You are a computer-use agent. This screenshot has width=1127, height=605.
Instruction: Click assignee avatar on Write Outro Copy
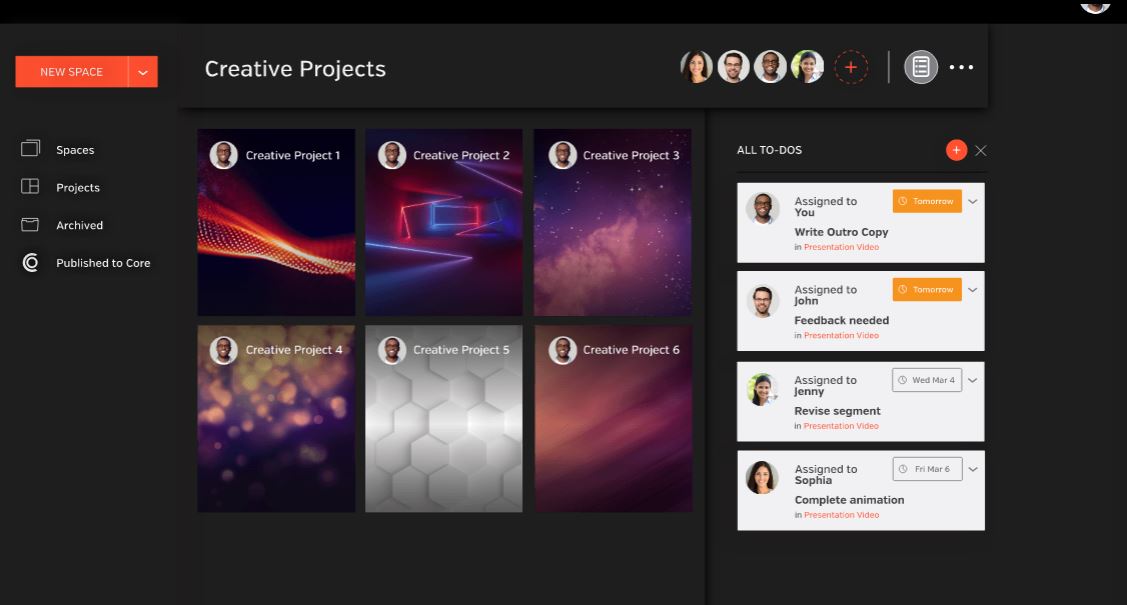tap(763, 208)
